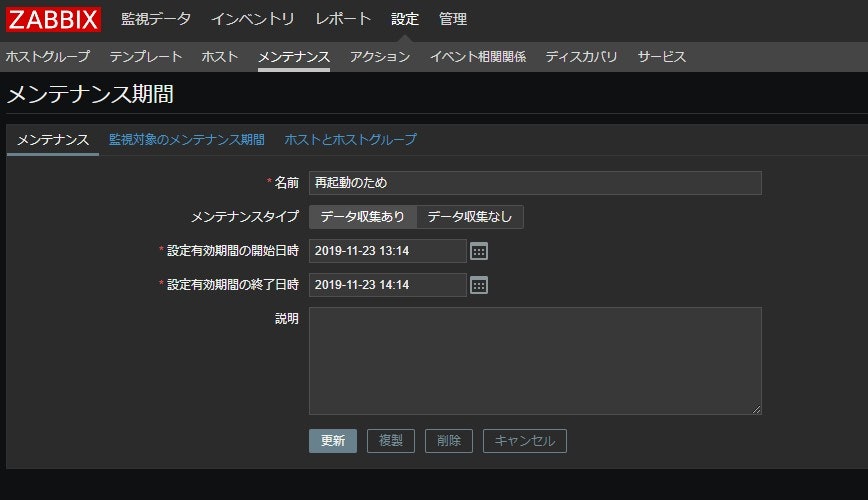Open the レポート menu
The width and height of the screenshot is (868, 500).
pyautogui.click(x=343, y=19)
